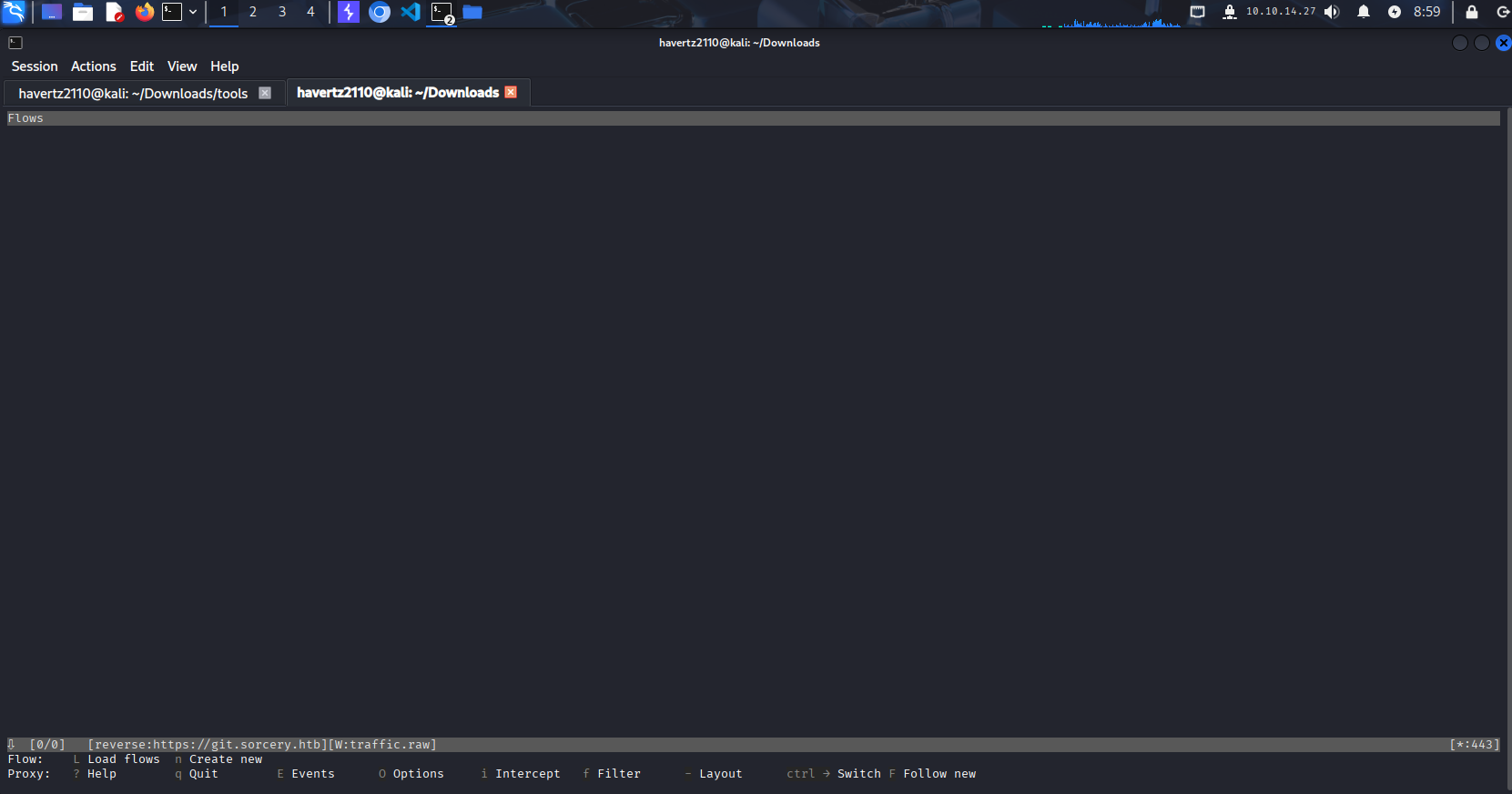Open Visual Studio Code from panel
1512x794 pixels.
tap(411, 12)
